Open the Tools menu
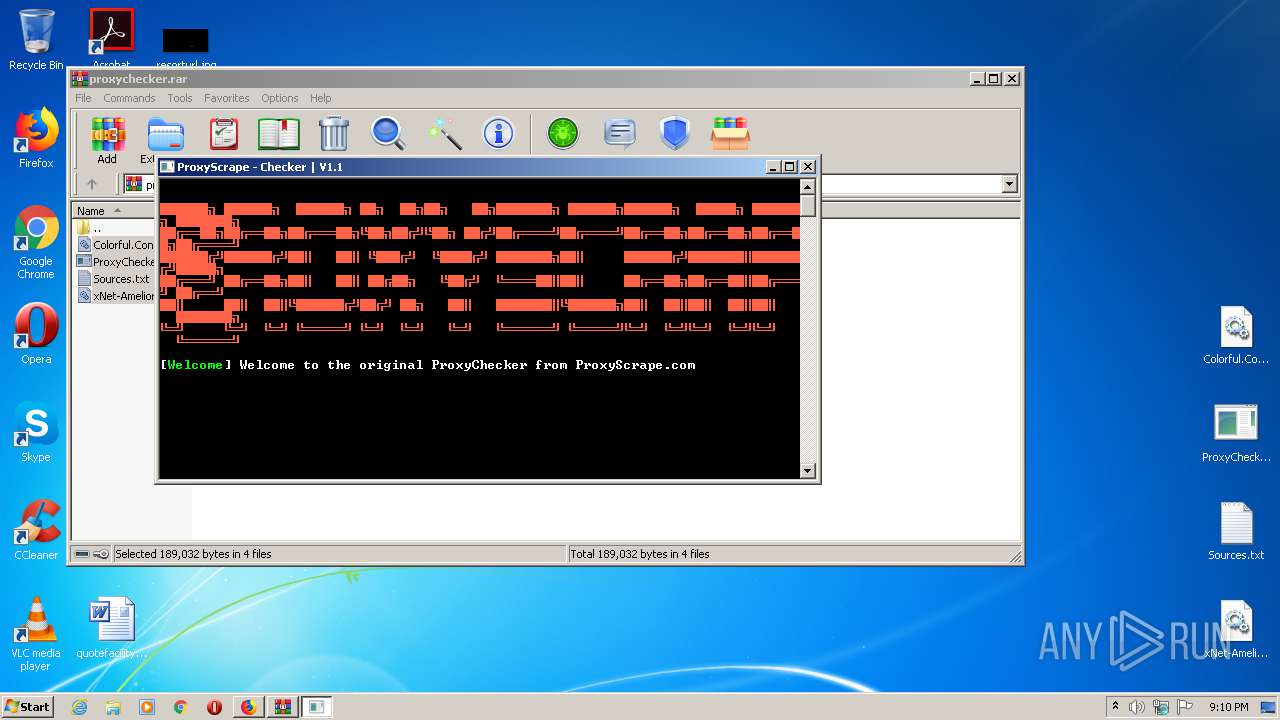The width and height of the screenshot is (1280, 720). coord(180,98)
